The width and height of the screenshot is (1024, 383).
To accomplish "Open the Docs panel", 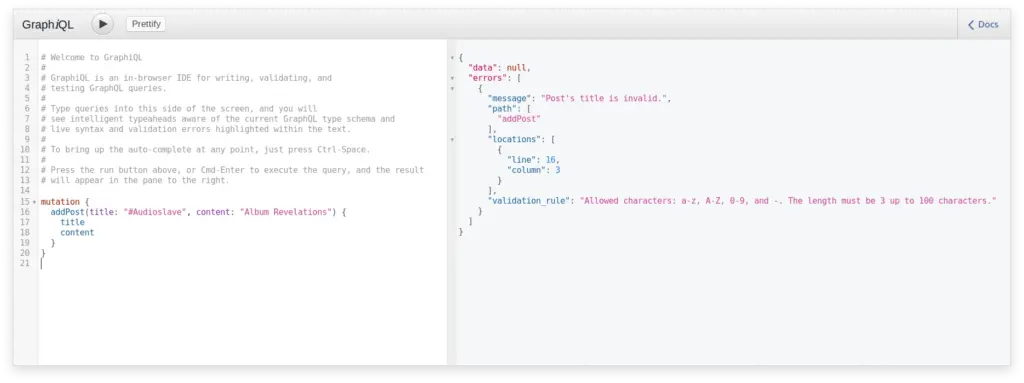I will [x=983, y=24].
